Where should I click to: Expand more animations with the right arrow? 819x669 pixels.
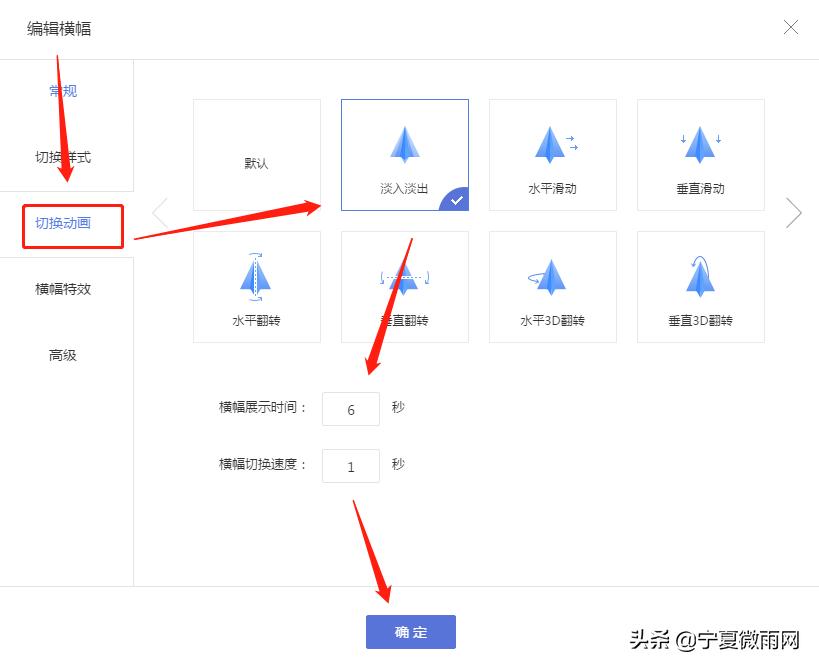[x=794, y=212]
